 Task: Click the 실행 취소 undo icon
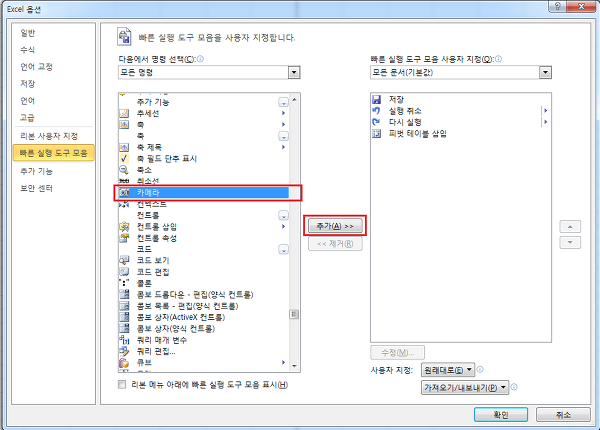pyautogui.click(x=377, y=111)
